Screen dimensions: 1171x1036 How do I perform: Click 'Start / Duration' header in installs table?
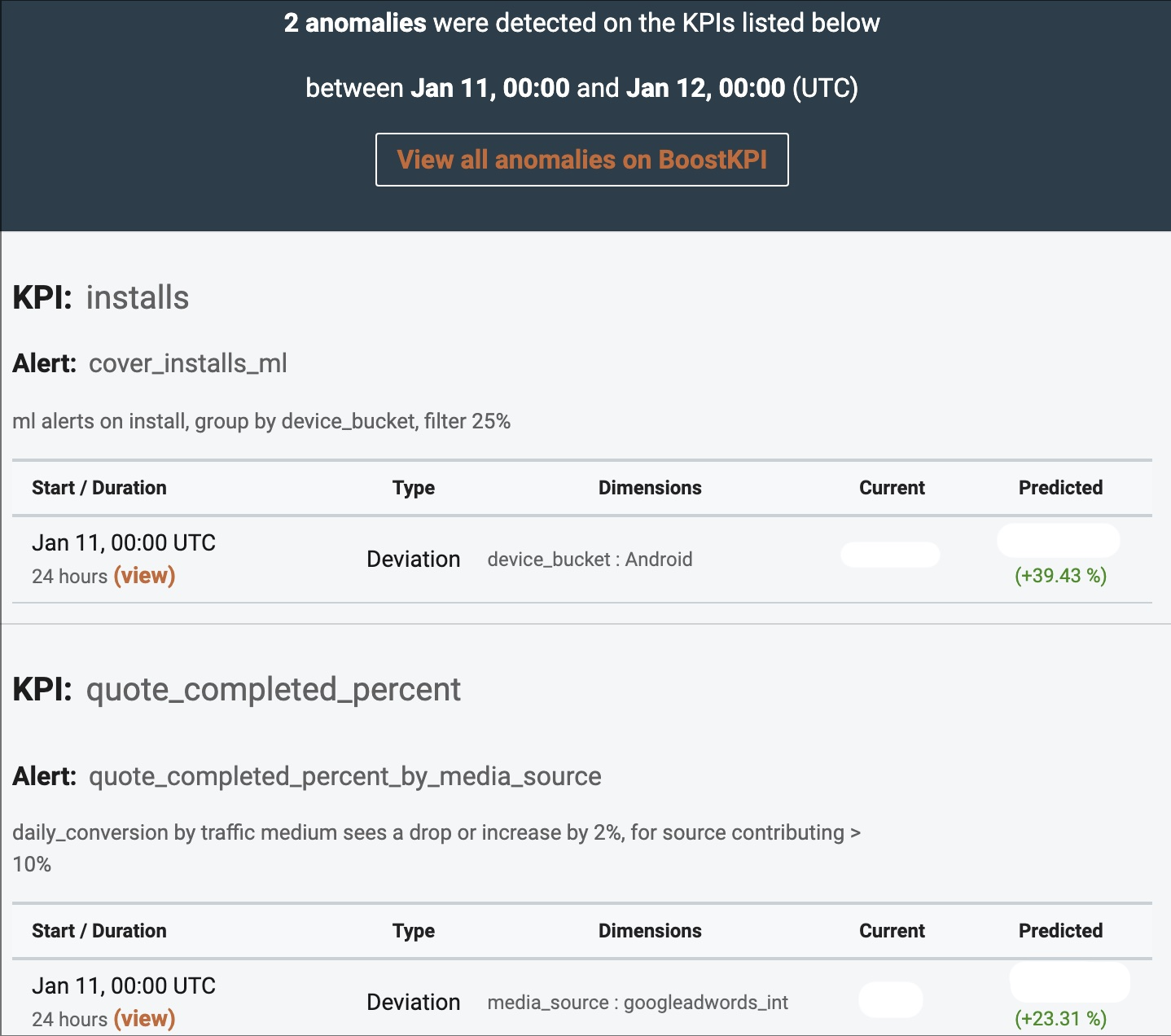pyautogui.click(x=99, y=488)
